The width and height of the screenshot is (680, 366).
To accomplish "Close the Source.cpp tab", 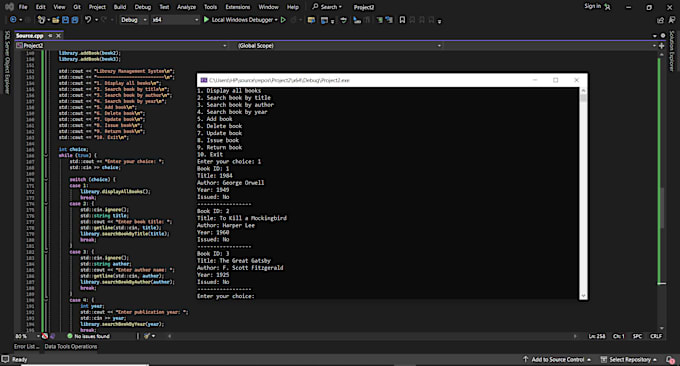I will (x=59, y=36).
